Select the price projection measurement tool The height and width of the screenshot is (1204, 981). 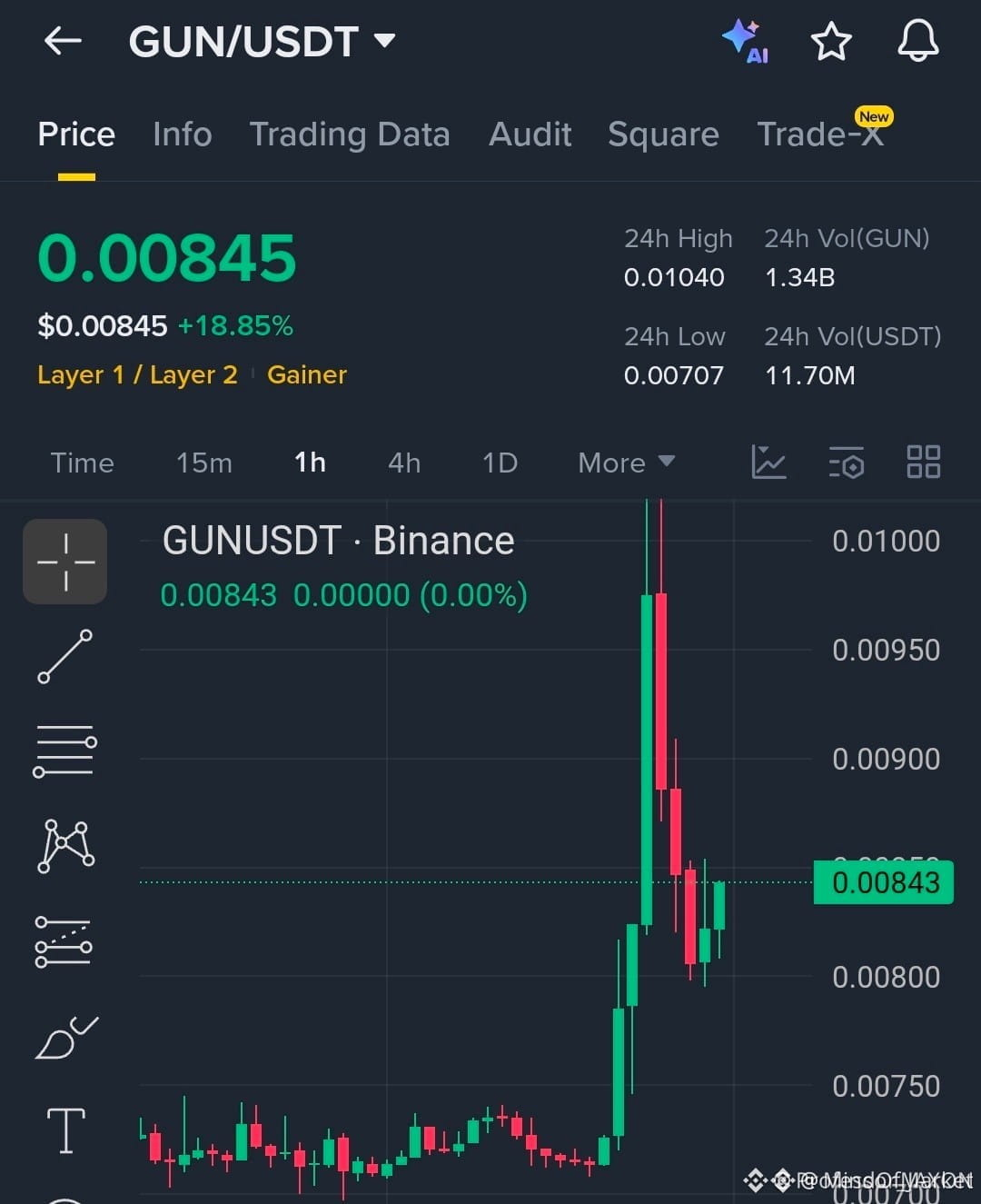pyautogui.click(x=64, y=941)
